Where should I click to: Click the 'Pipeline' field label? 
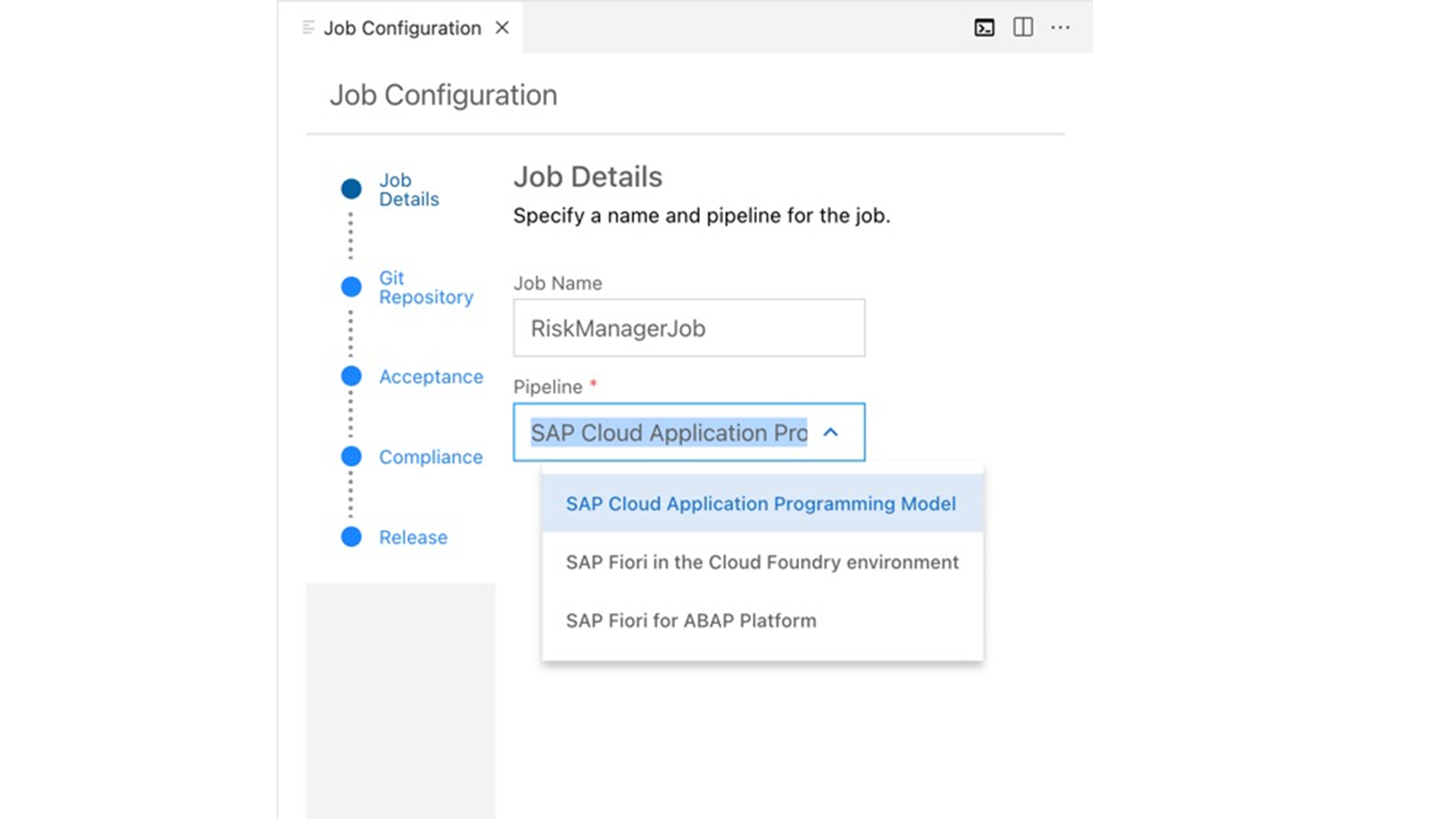point(548,387)
